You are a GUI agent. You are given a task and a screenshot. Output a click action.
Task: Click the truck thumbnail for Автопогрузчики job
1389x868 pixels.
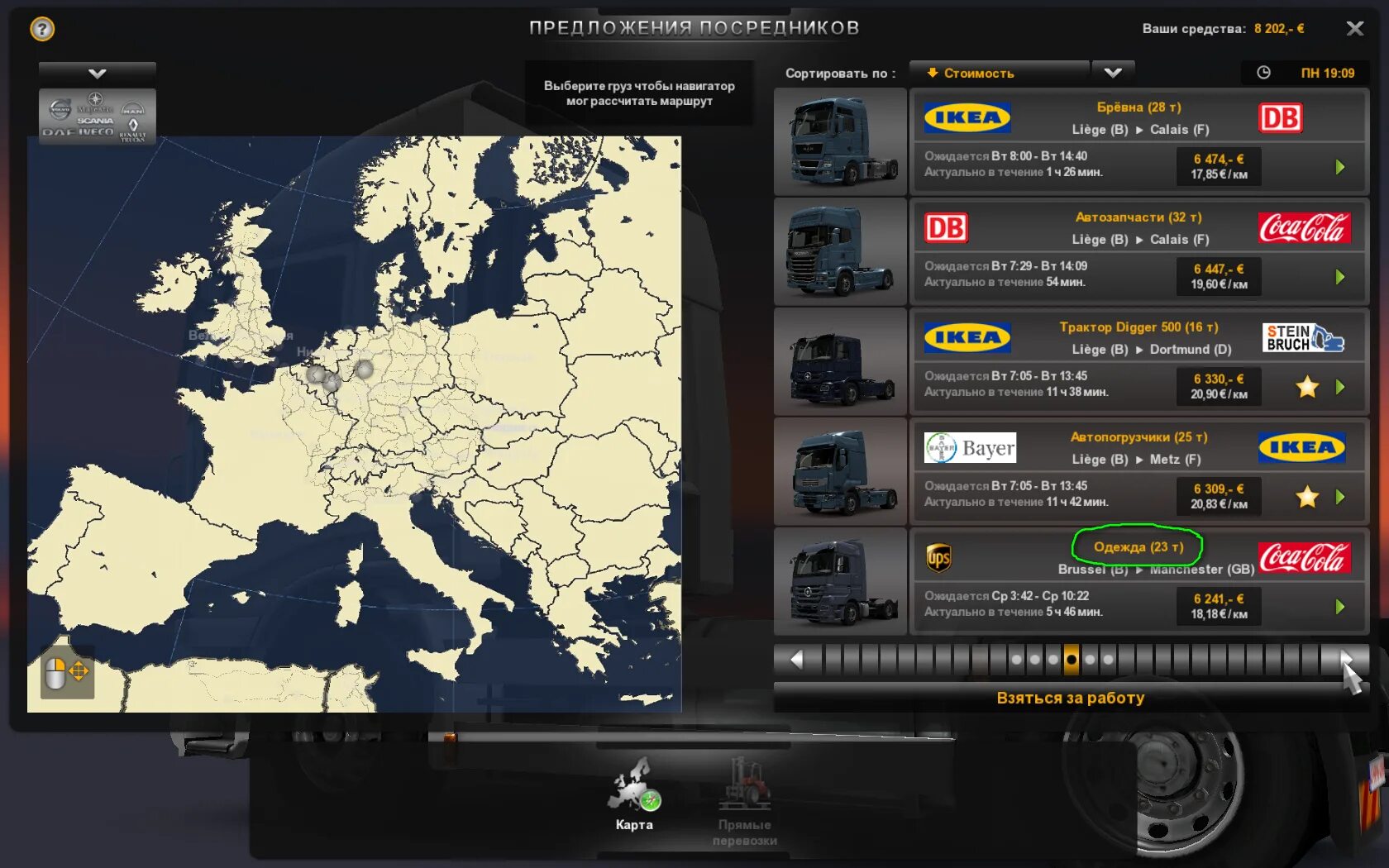841,472
